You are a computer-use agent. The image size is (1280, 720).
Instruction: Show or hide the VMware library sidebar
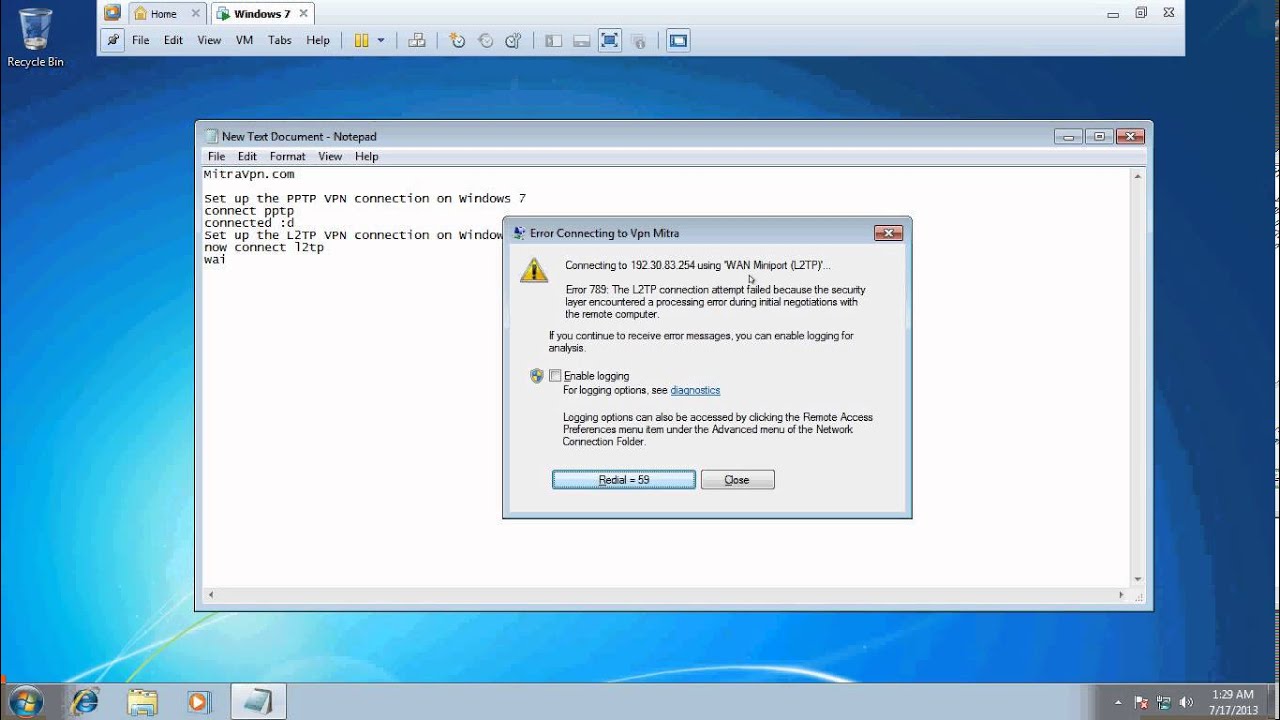point(553,40)
